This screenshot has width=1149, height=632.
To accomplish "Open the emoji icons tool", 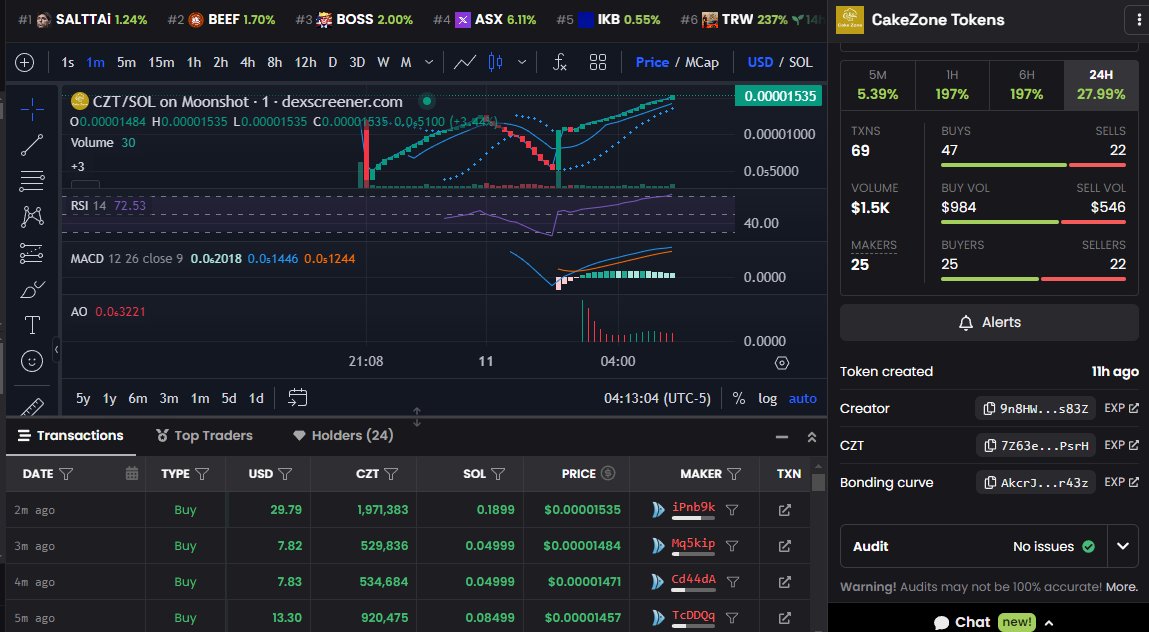I will (x=32, y=361).
